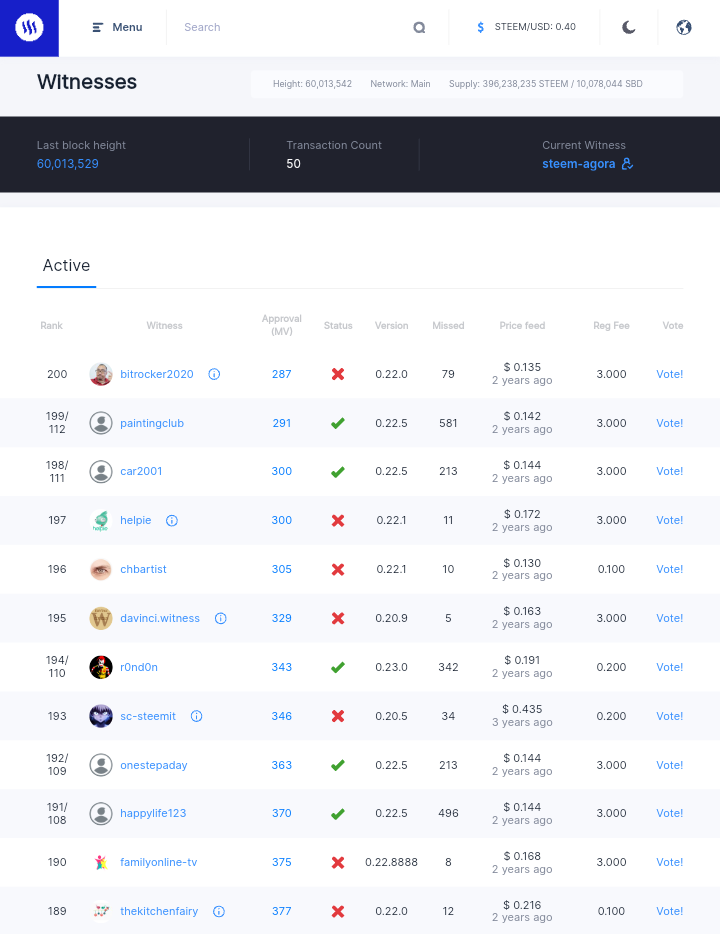The height and width of the screenshot is (934, 720).
Task: Open happylife123 witness link
Action: pos(153,813)
